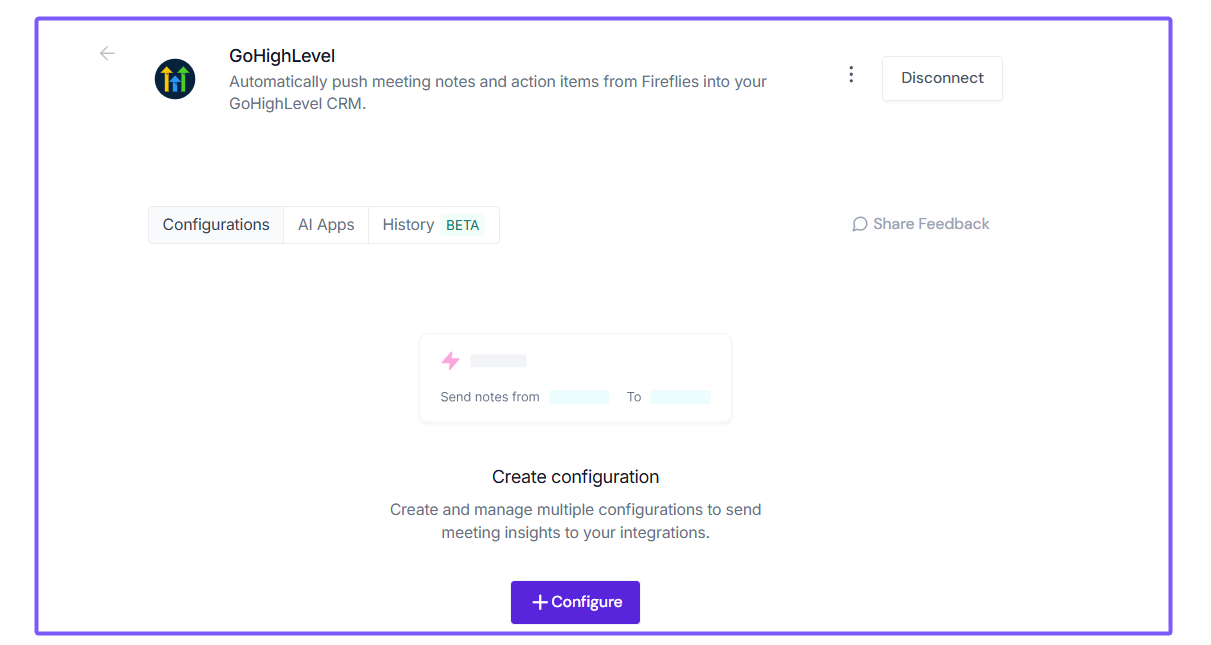Select the History tab
1211x645 pixels.
click(408, 225)
